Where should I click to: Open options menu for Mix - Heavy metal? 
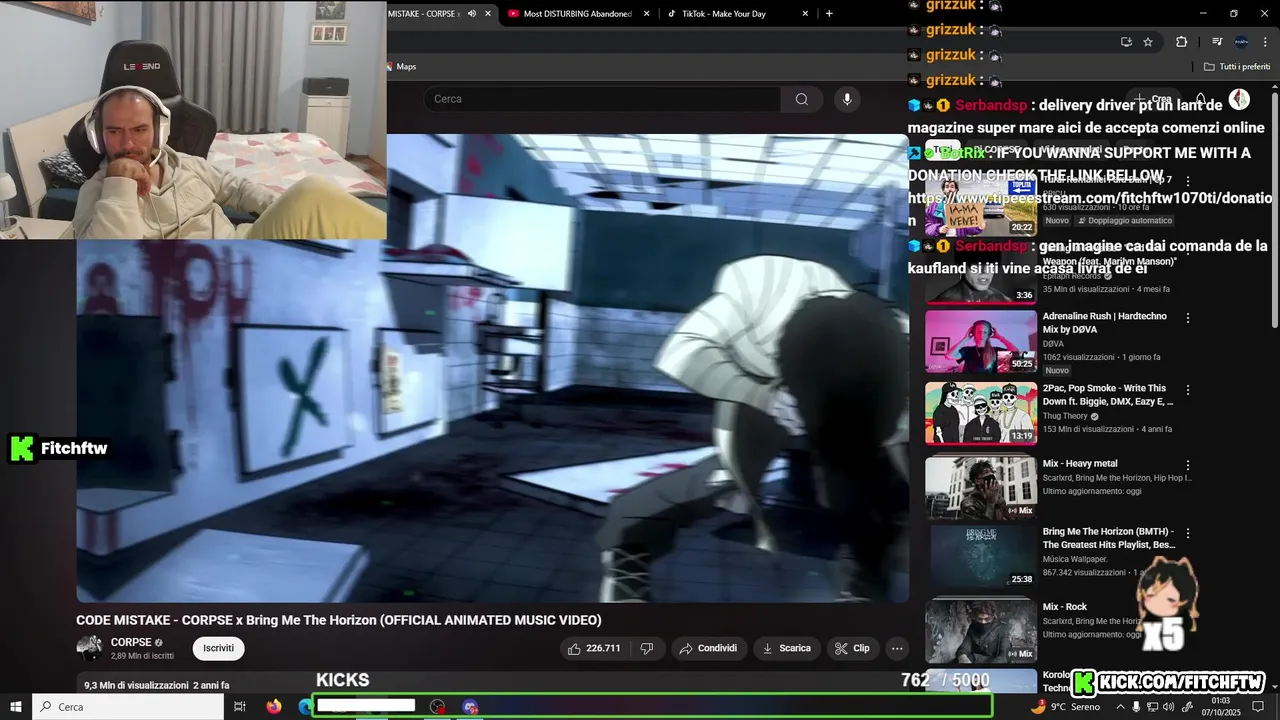point(1188,465)
